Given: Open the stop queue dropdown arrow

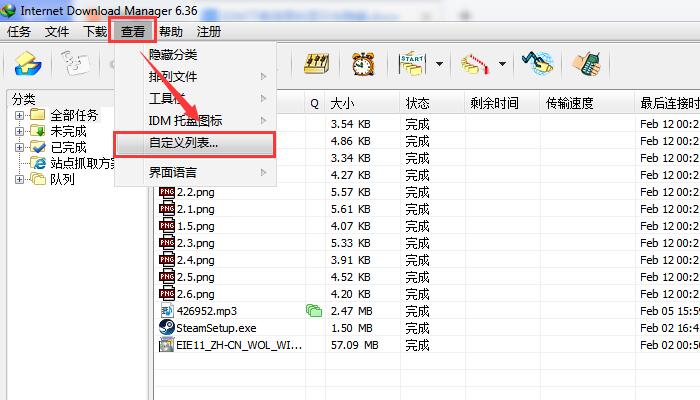Looking at the screenshot, I should point(502,64).
